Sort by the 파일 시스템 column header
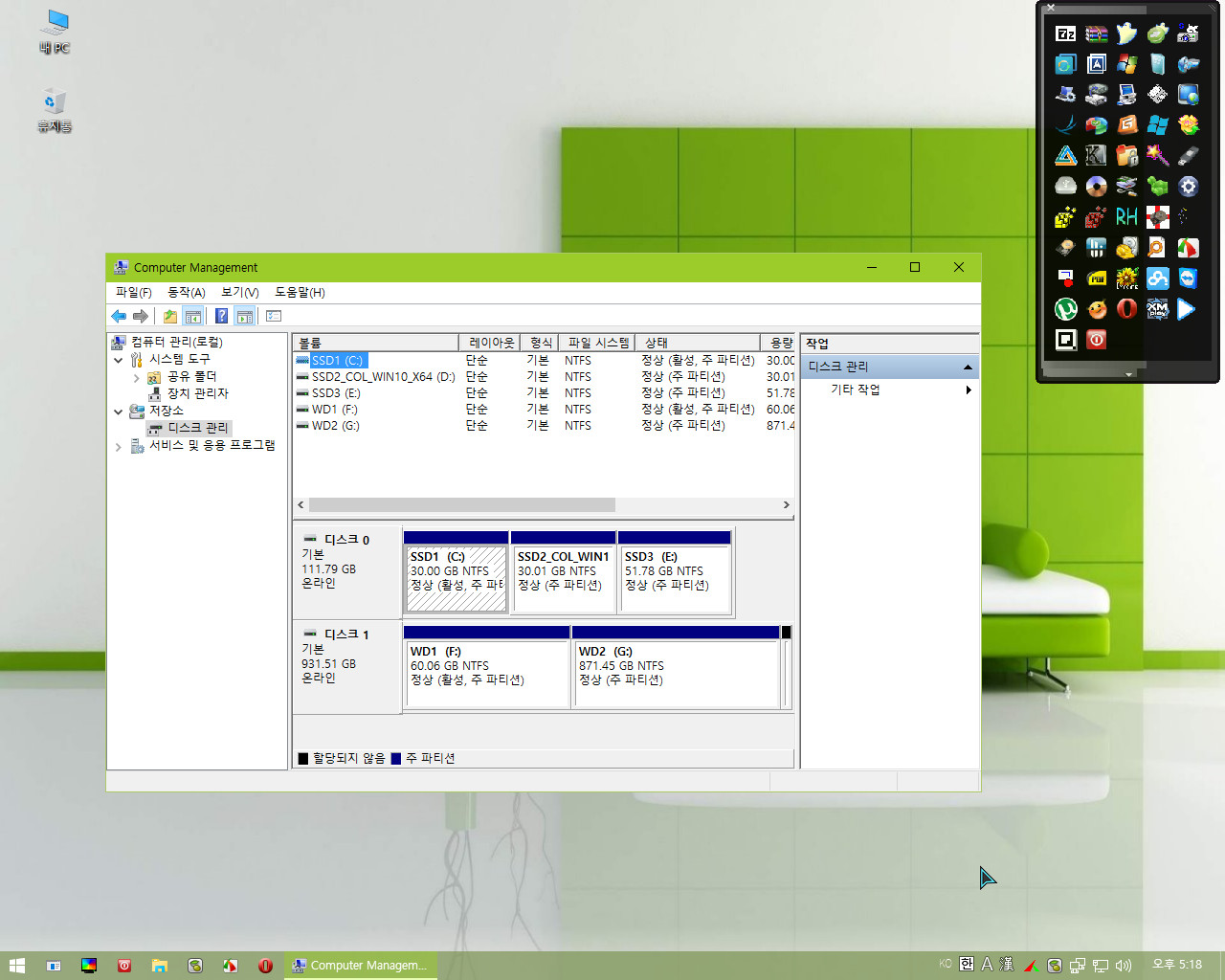The image size is (1225, 980). point(598,343)
